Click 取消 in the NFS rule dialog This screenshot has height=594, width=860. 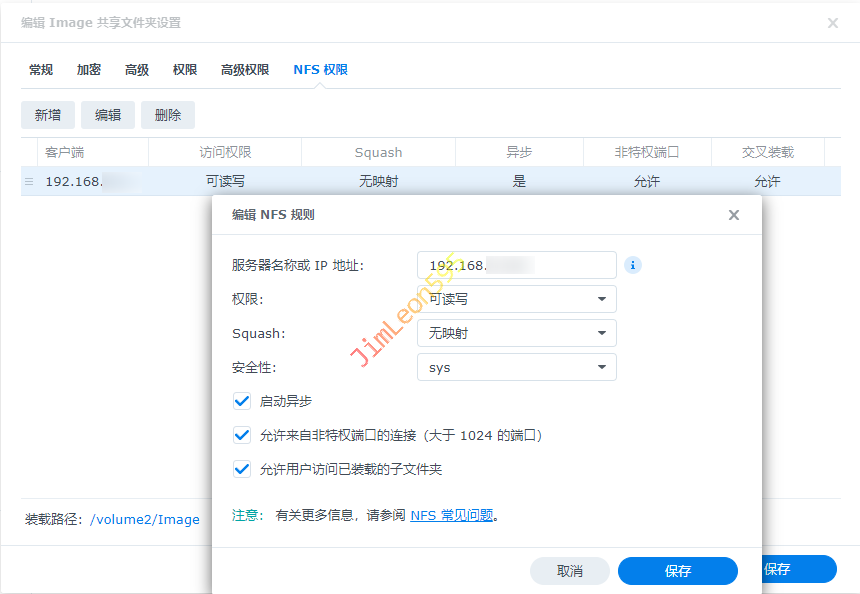(569, 571)
